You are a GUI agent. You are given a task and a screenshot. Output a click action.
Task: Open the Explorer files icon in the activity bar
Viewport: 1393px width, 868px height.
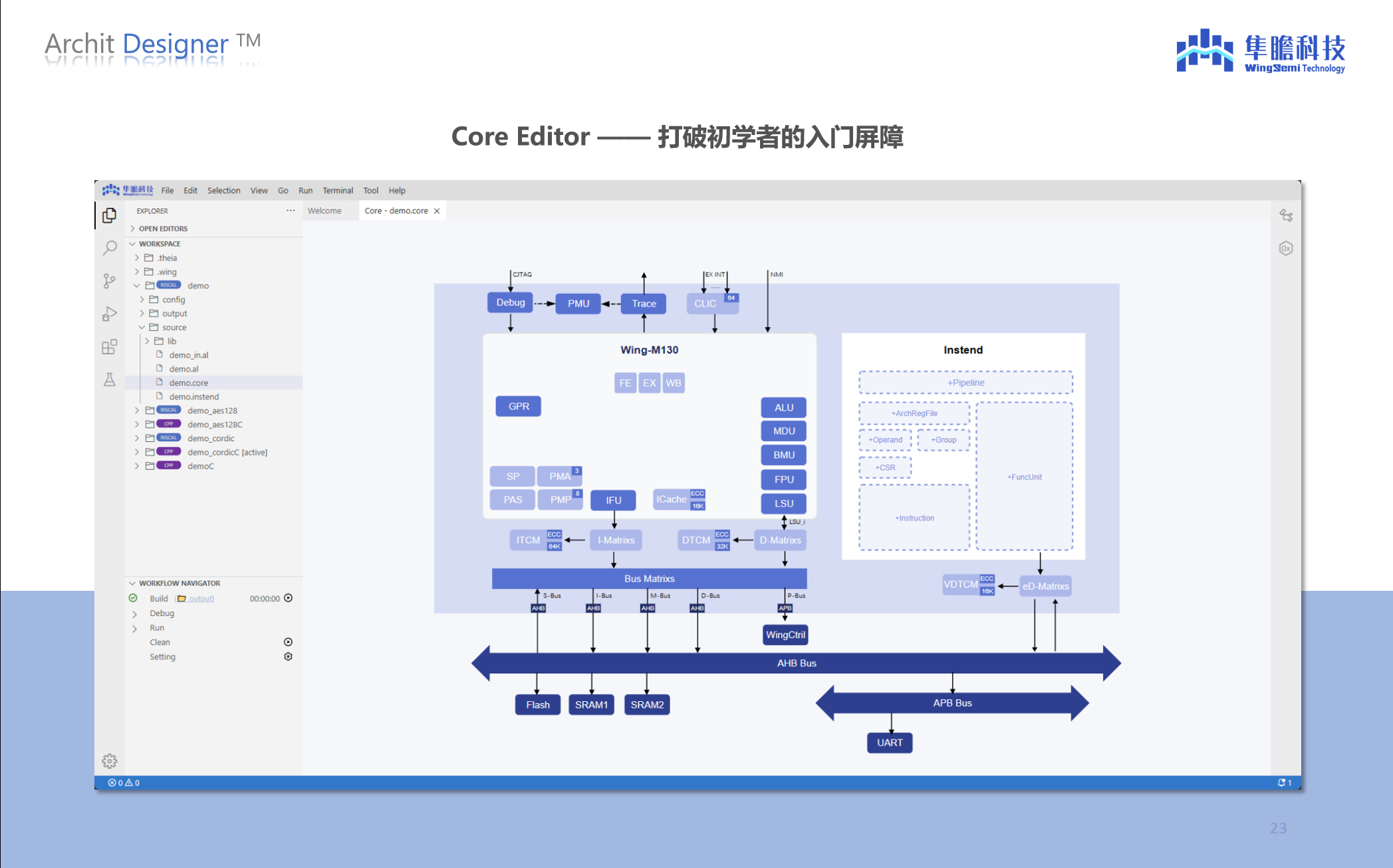pos(110,216)
